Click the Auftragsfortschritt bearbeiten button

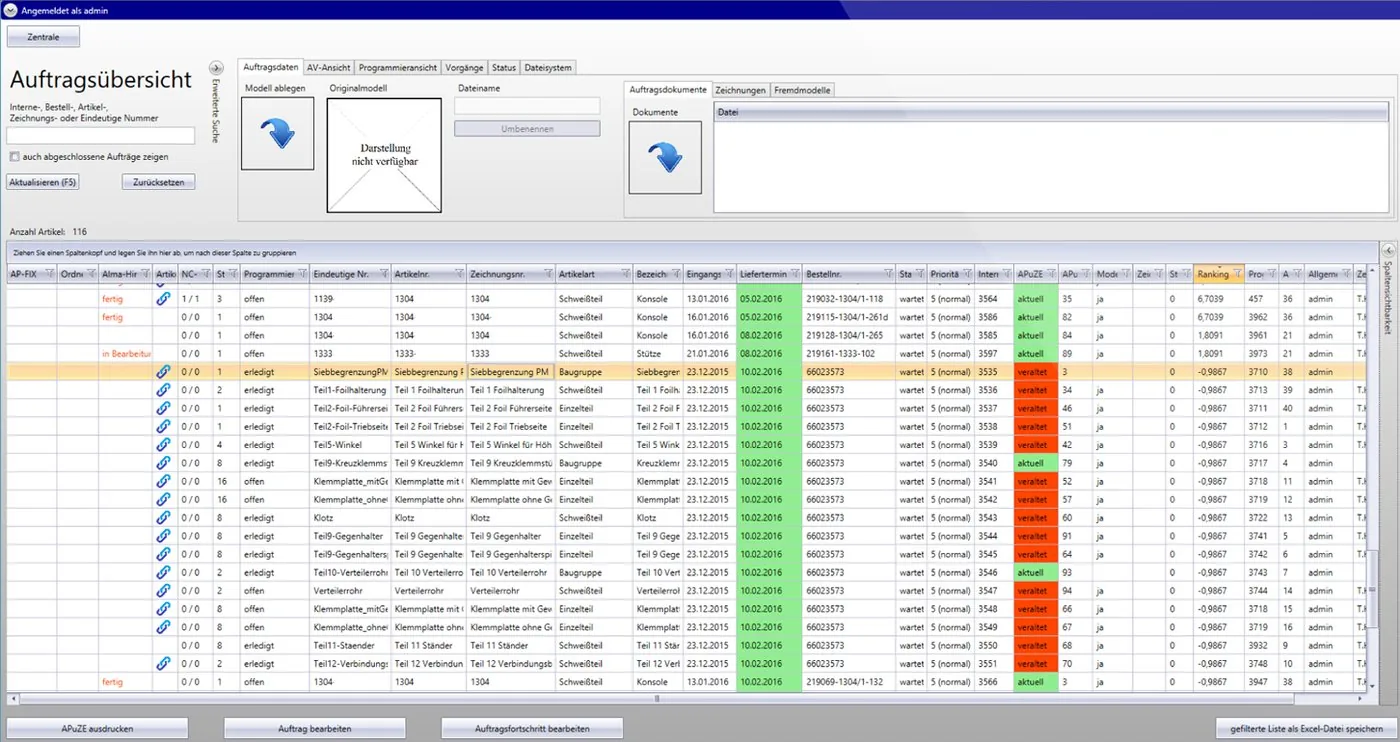pos(532,729)
